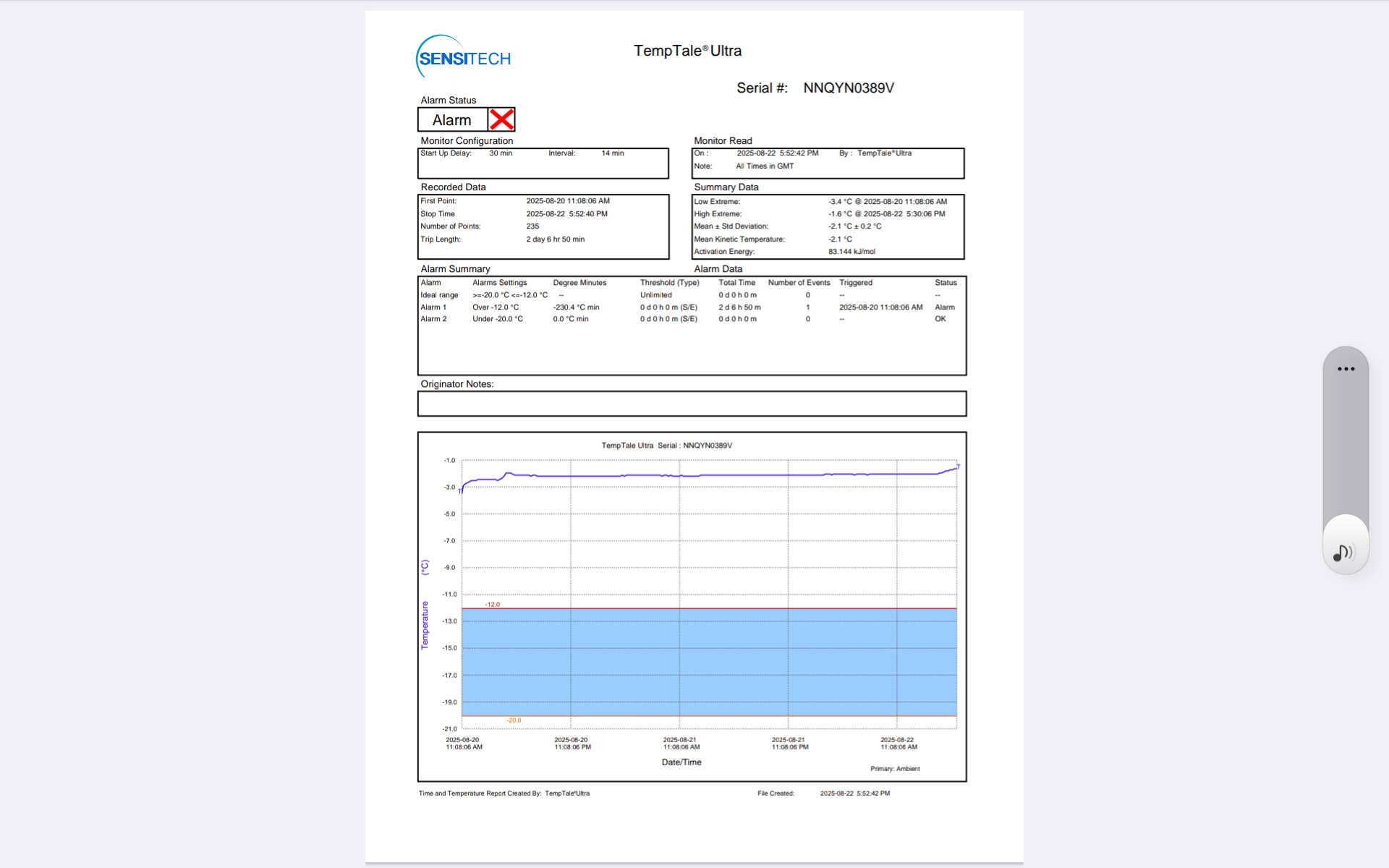Click the purple temperature line on chart
The width and height of the screenshot is (1389, 868).
(x=723, y=475)
